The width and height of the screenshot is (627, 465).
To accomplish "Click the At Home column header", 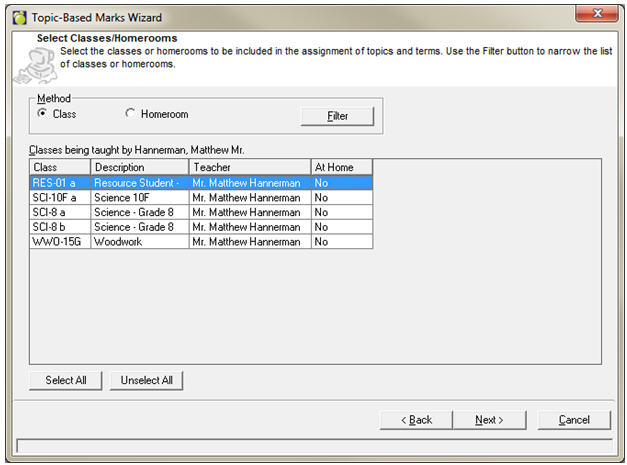I will 340,167.
